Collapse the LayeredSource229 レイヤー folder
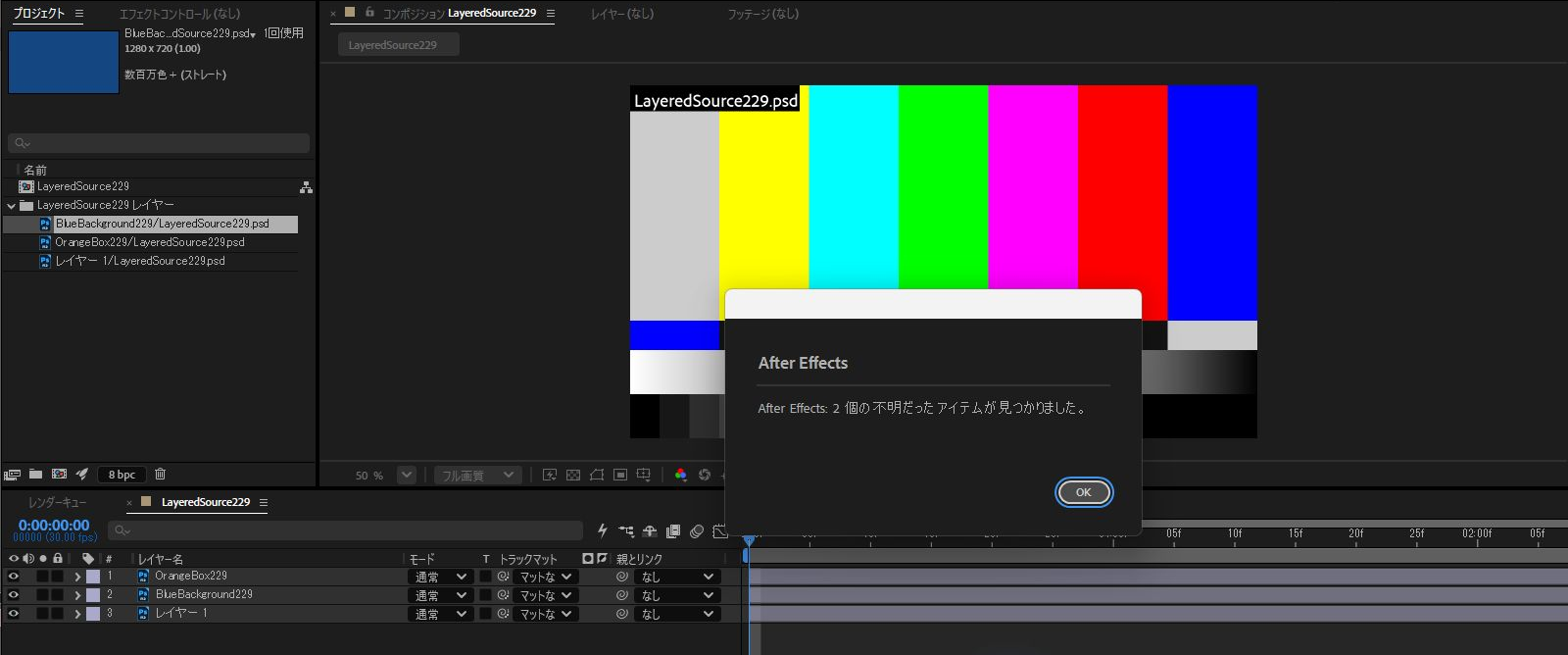1568x655 pixels. click(11, 206)
